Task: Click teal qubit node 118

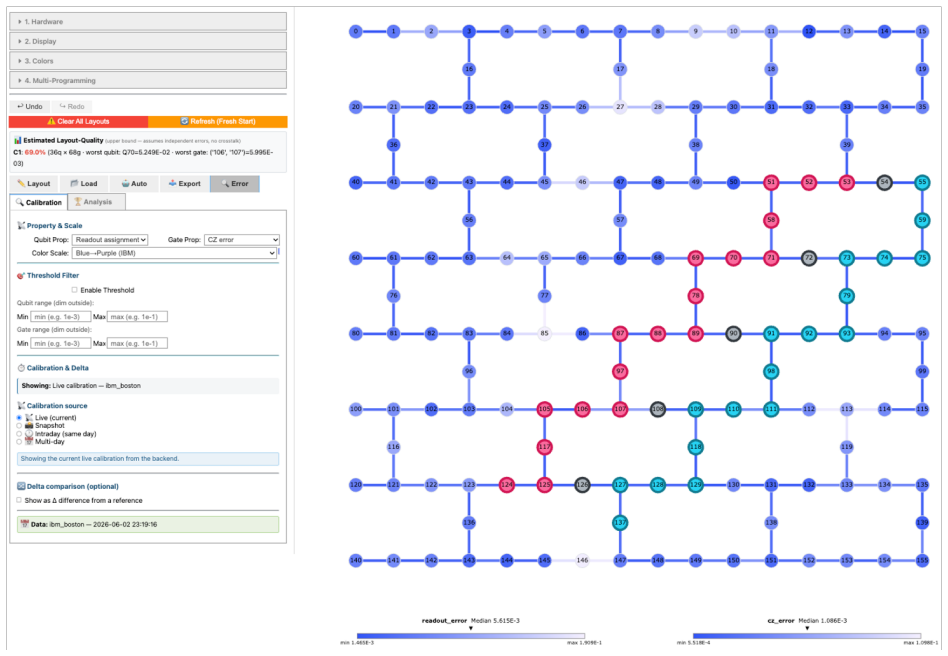Action: (695, 447)
